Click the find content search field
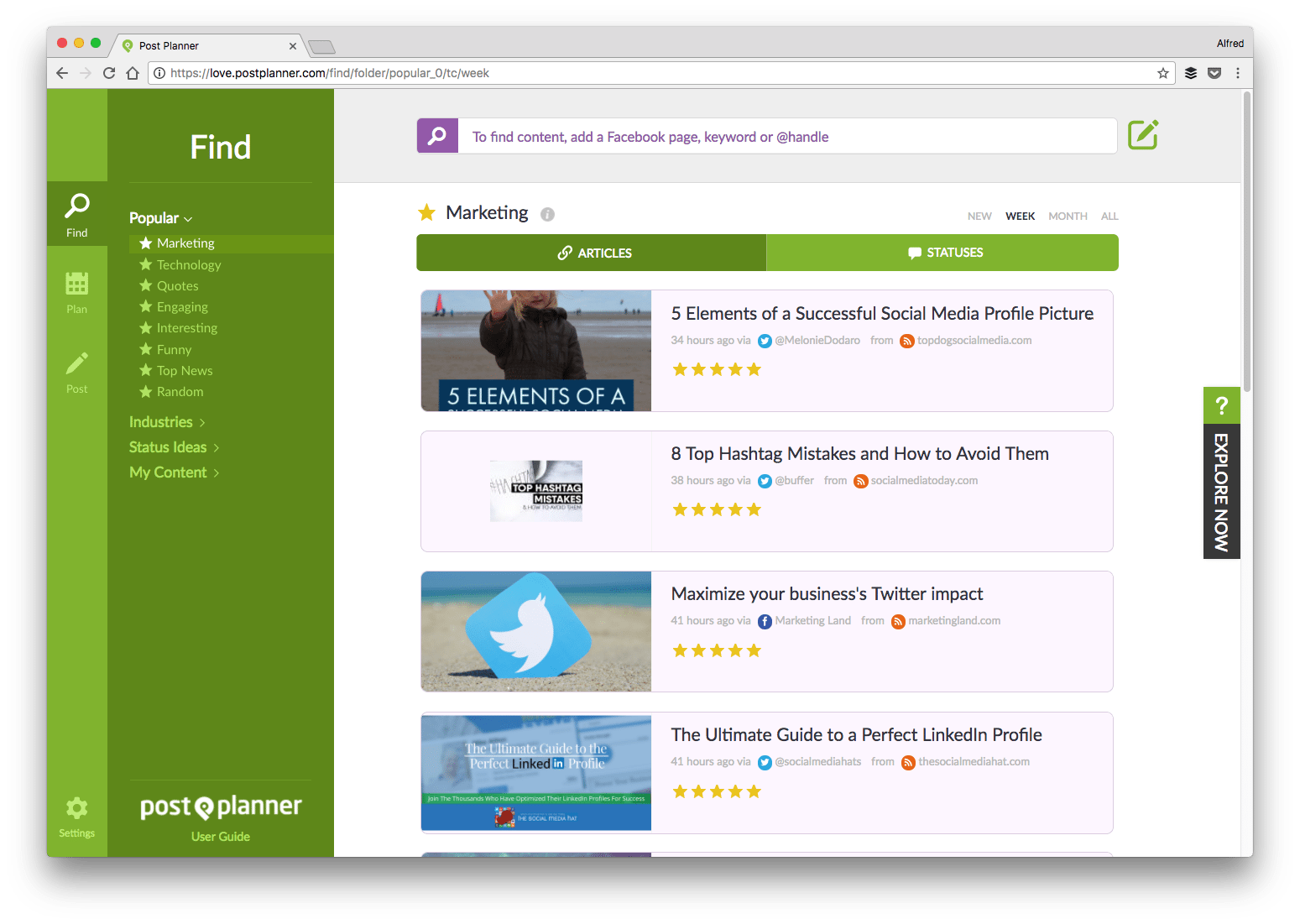1300x924 pixels. click(x=787, y=136)
